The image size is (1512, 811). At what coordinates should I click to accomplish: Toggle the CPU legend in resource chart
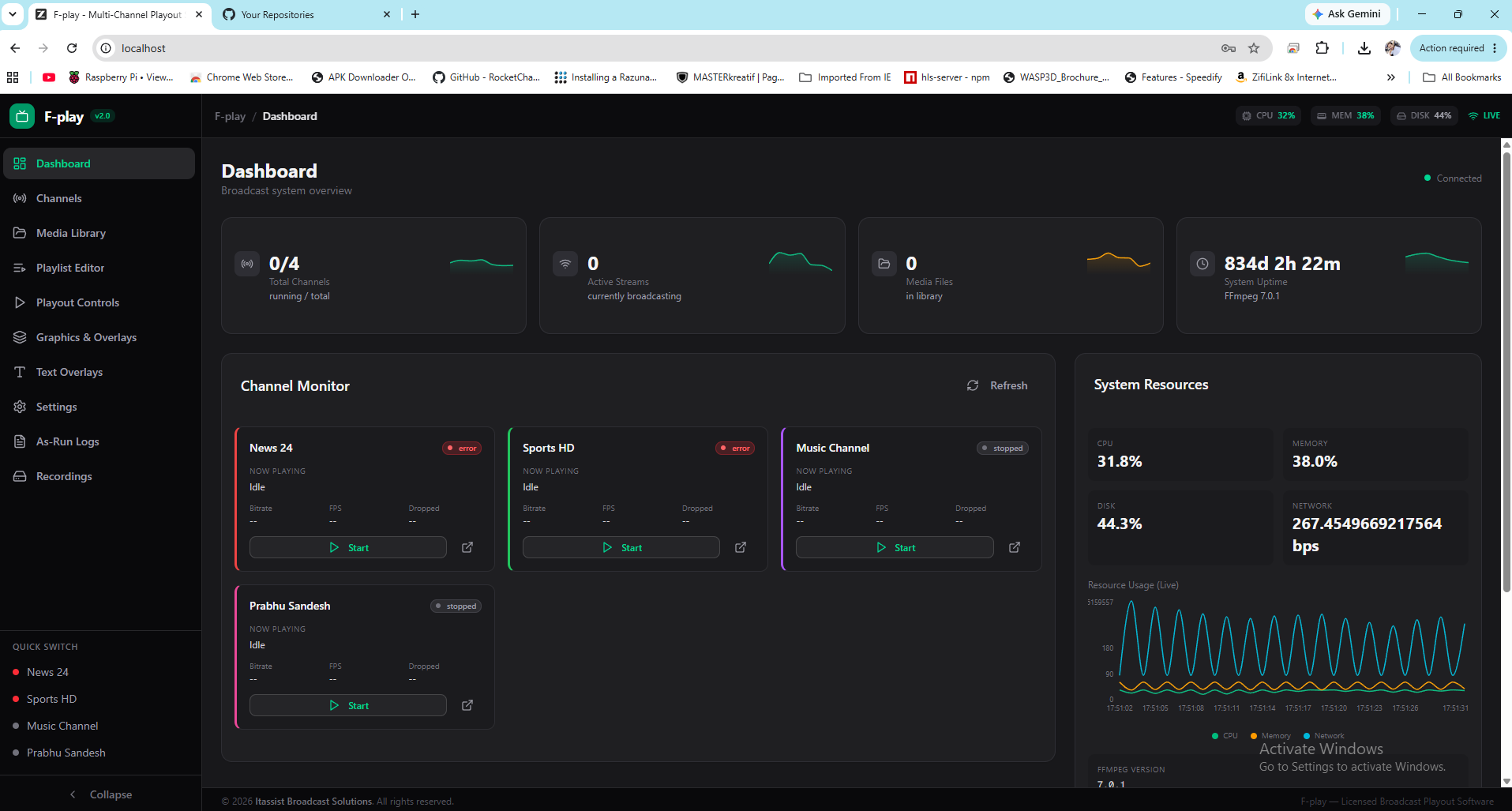click(x=1225, y=735)
